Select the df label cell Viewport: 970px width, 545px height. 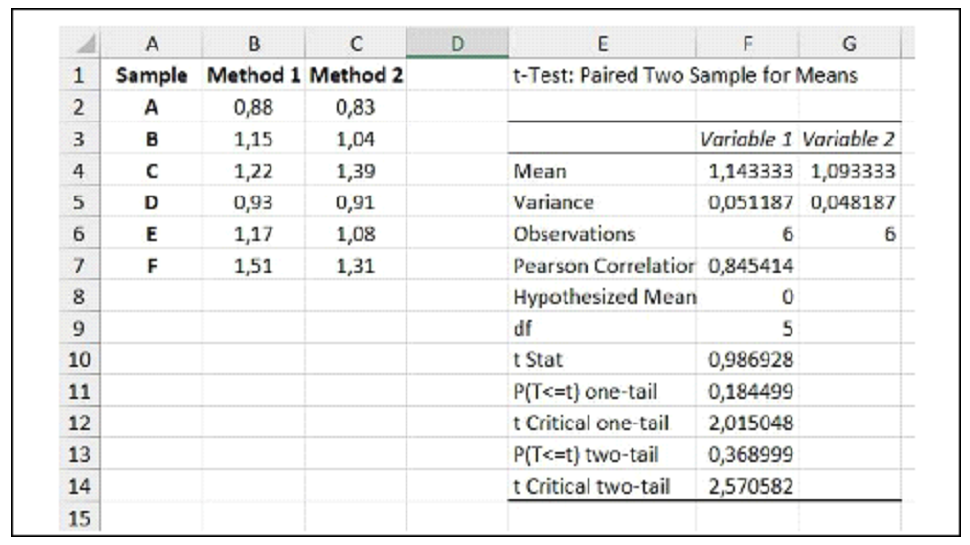click(x=603, y=329)
